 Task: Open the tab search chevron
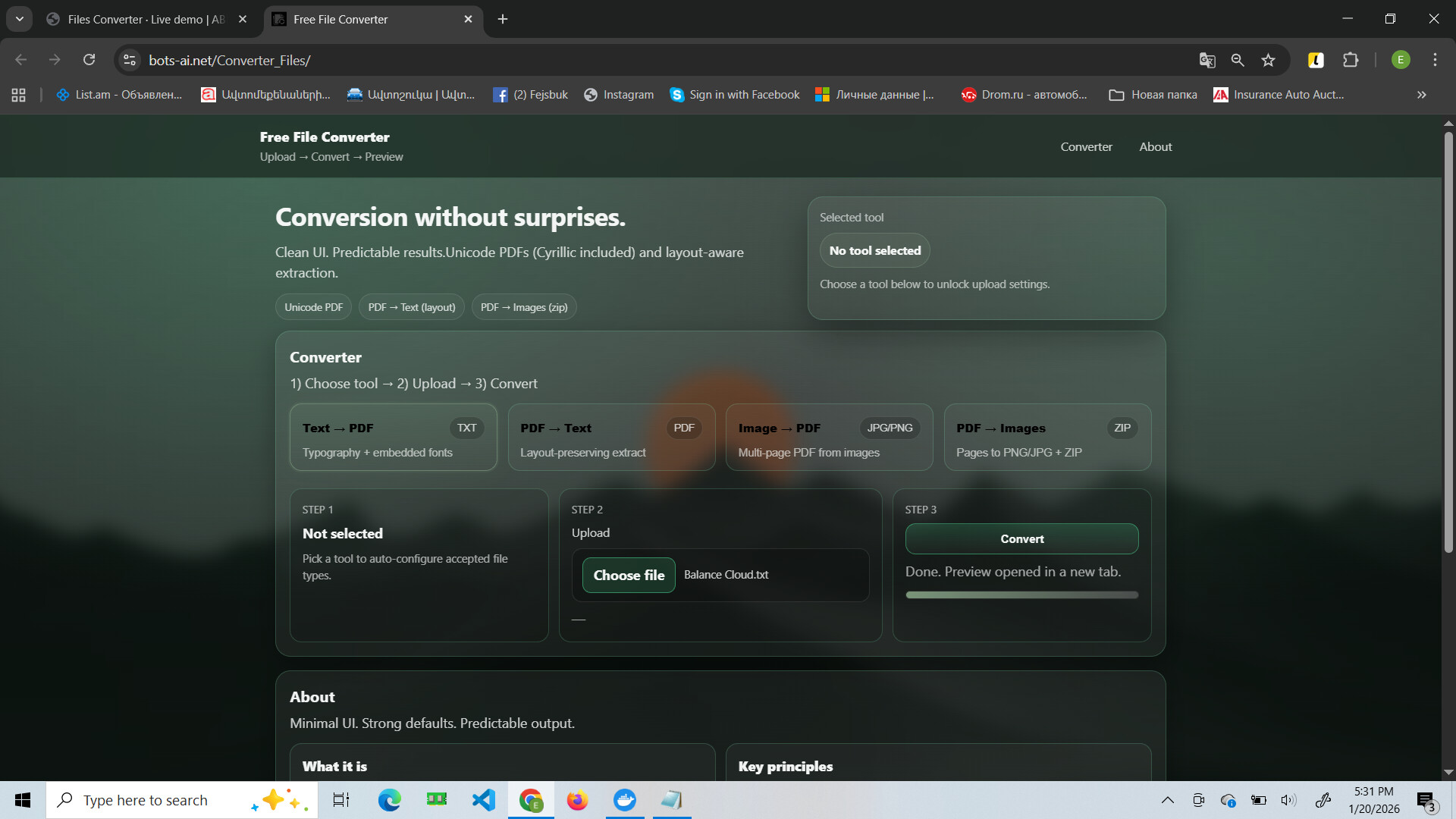19,19
